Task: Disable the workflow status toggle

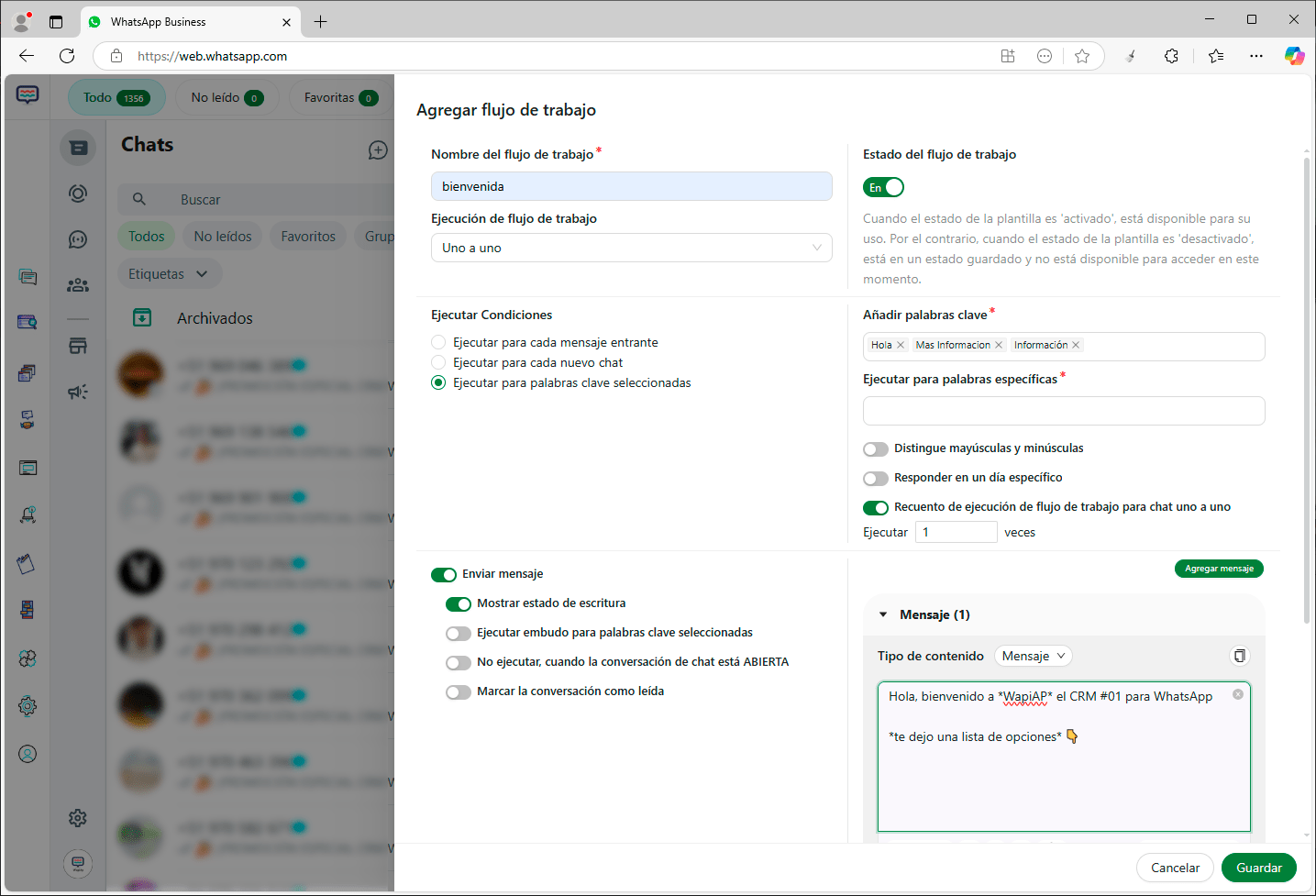Action: (883, 187)
